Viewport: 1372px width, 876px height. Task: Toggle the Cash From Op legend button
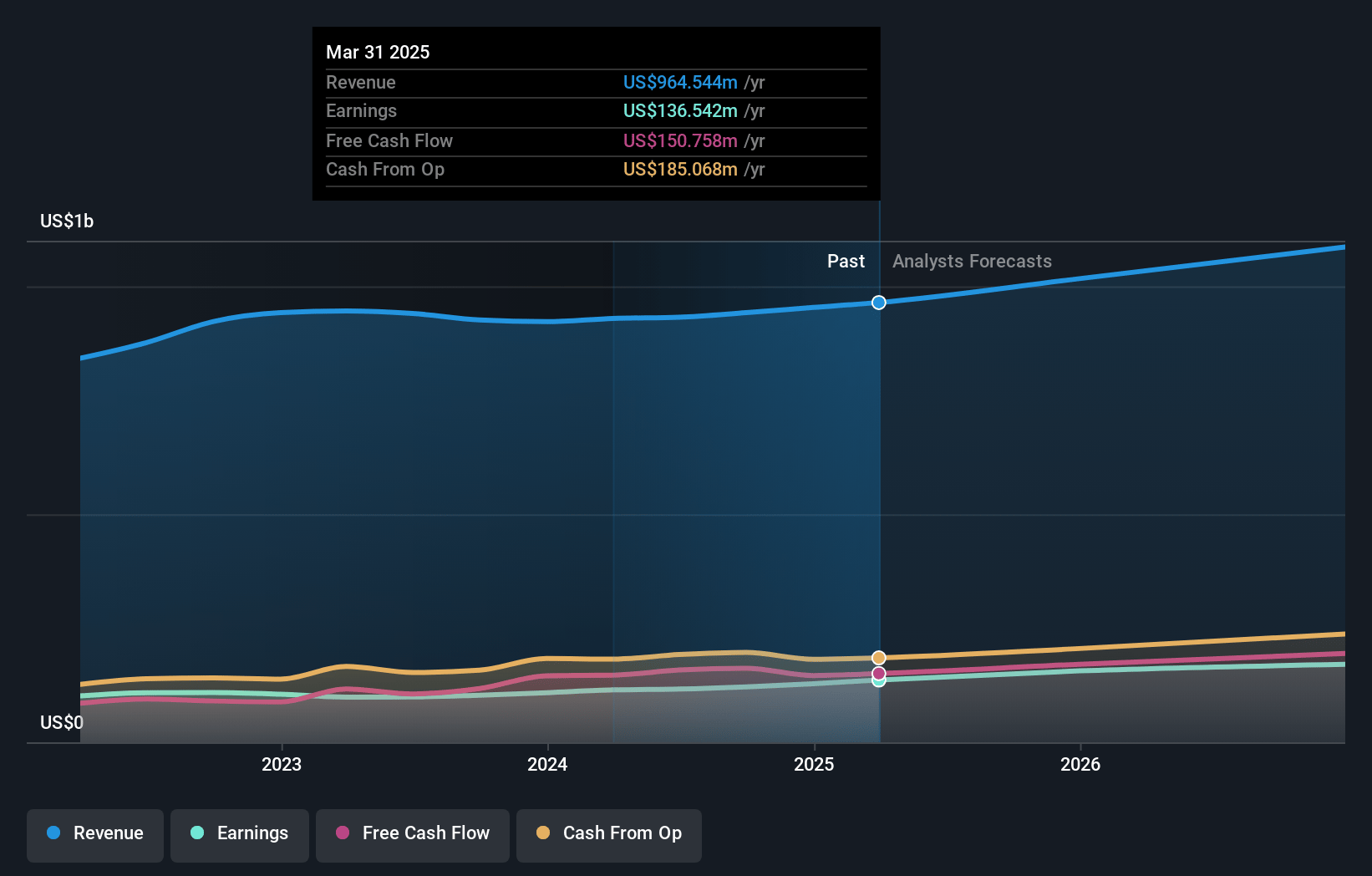tap(609, 835)
